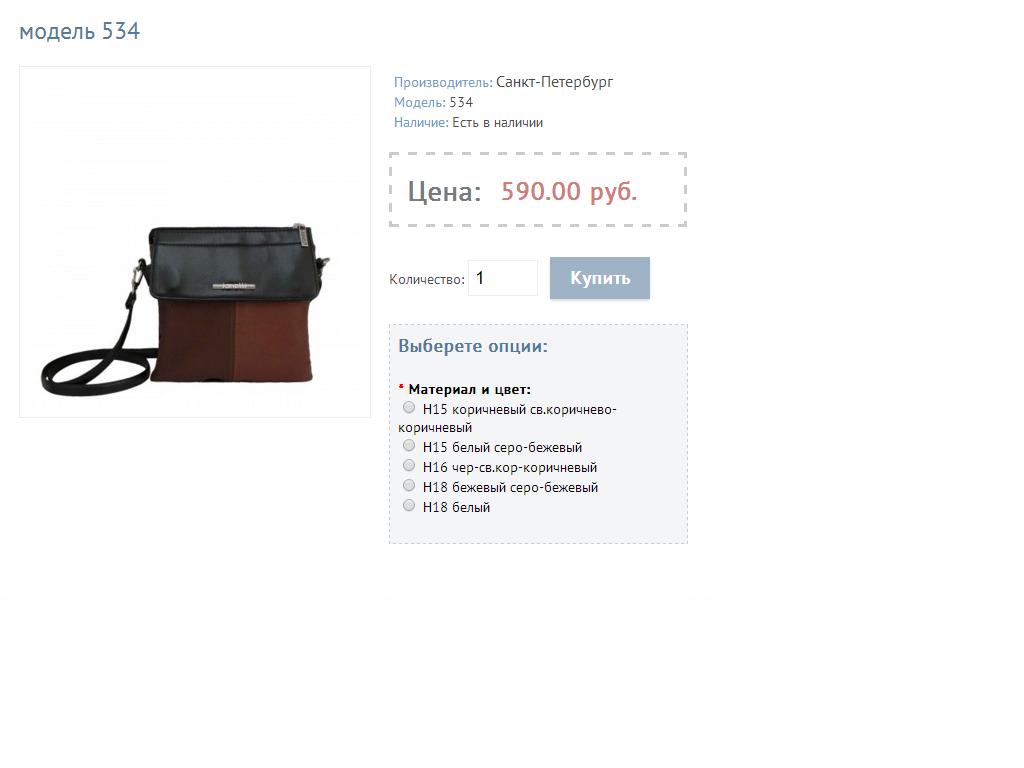Focus the Количество quantity input field

tap(503, 278)
